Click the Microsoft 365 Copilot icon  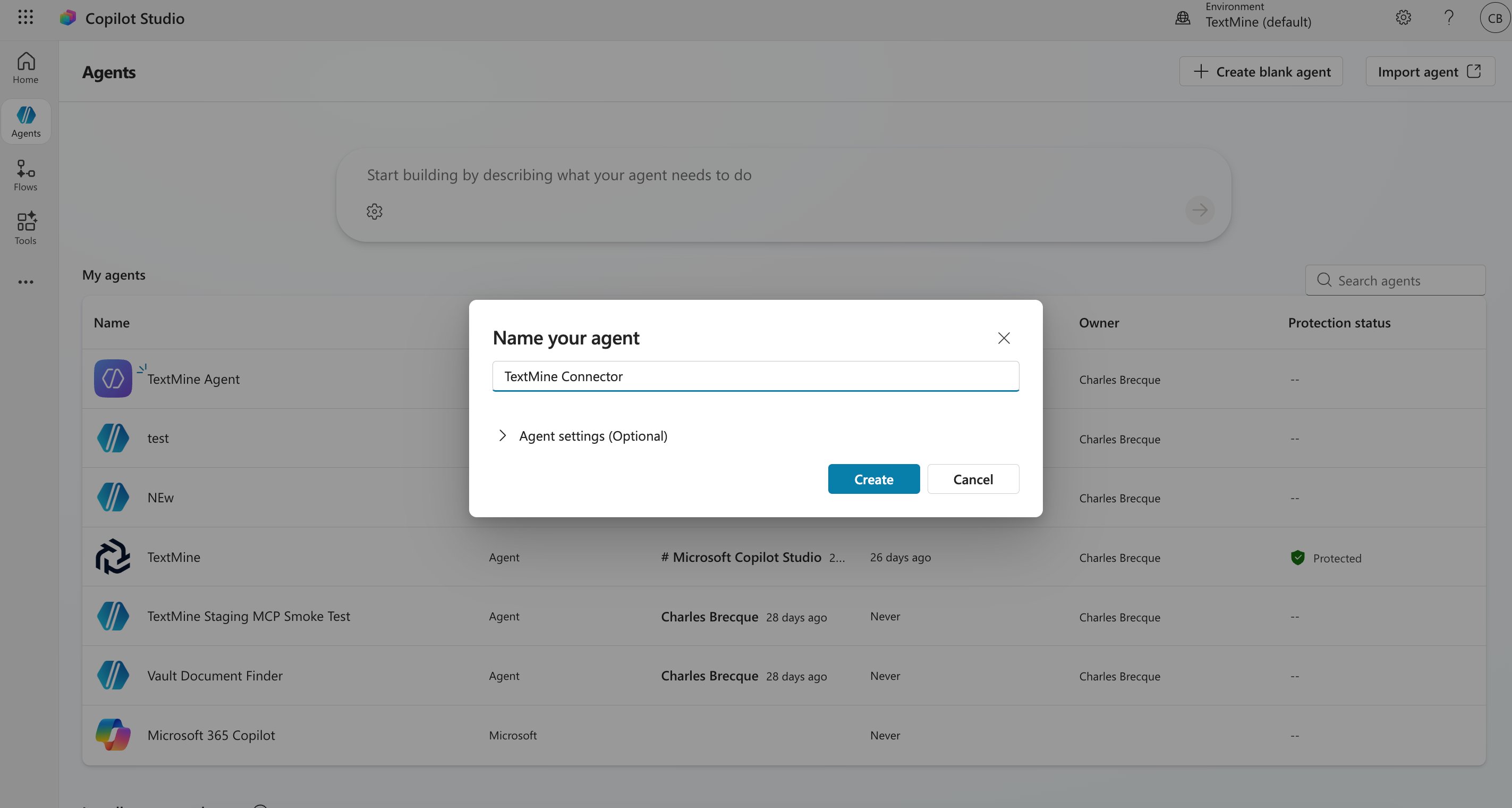(113, 735)
